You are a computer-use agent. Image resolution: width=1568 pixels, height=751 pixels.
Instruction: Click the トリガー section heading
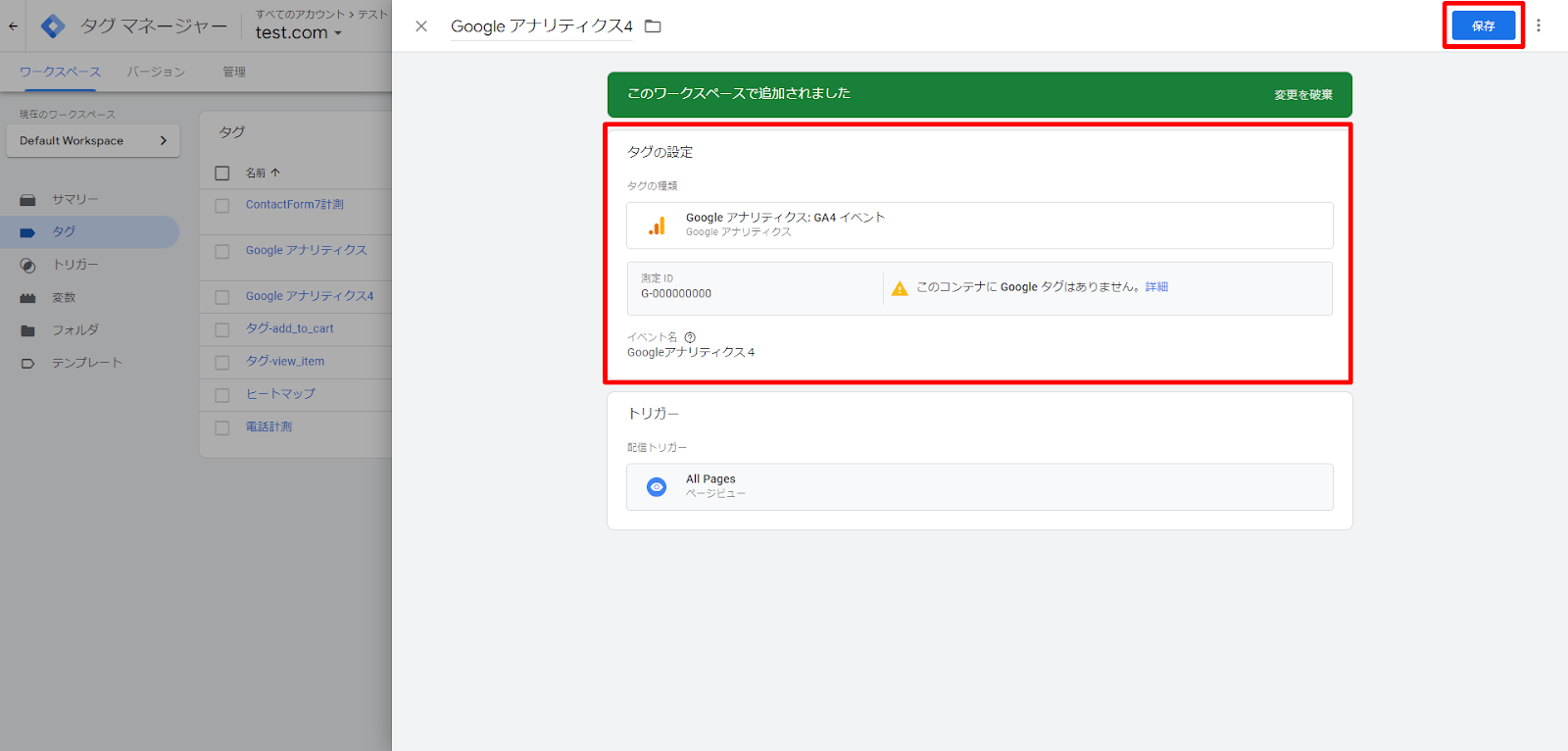(x=653, y=414)
